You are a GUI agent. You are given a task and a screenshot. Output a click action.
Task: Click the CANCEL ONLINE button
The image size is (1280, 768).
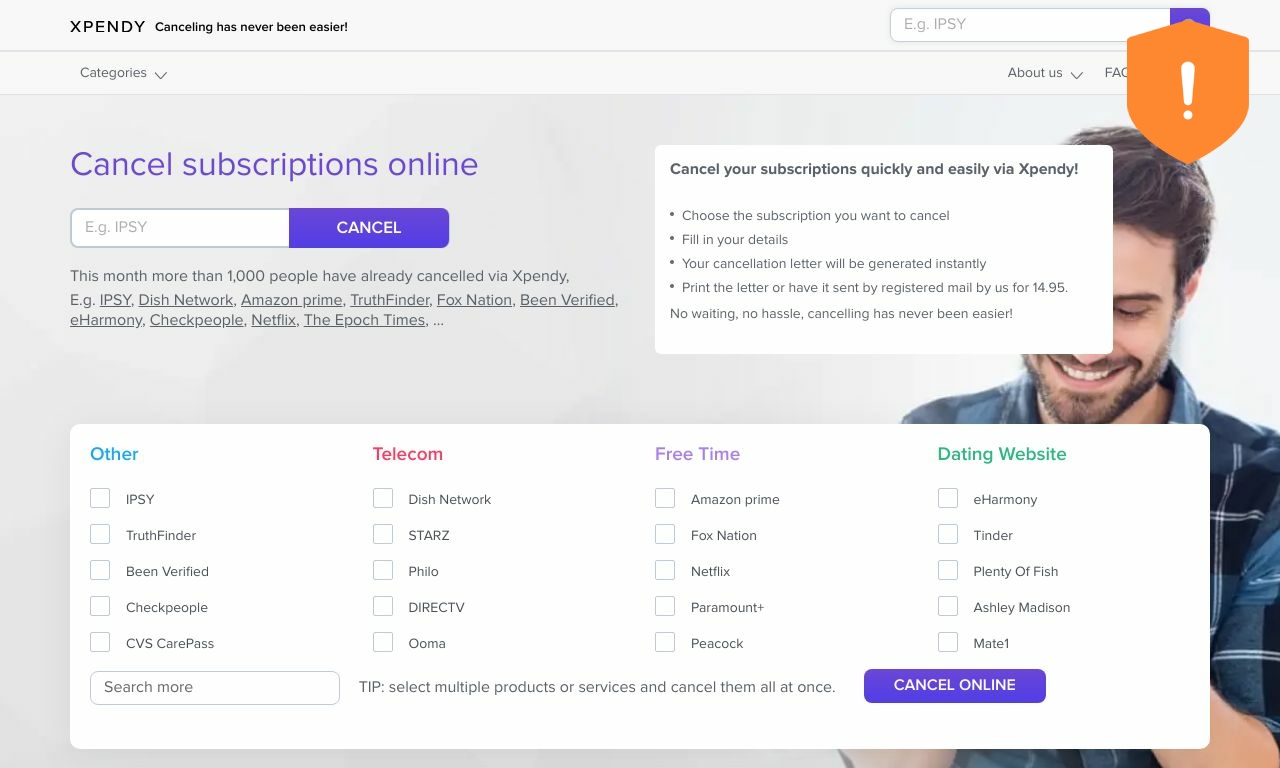pos(955,686)
